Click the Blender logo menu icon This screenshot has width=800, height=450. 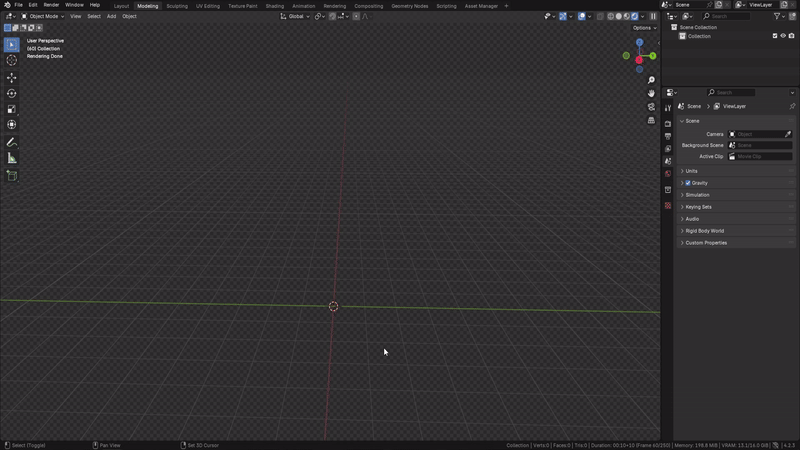(7, 5)
